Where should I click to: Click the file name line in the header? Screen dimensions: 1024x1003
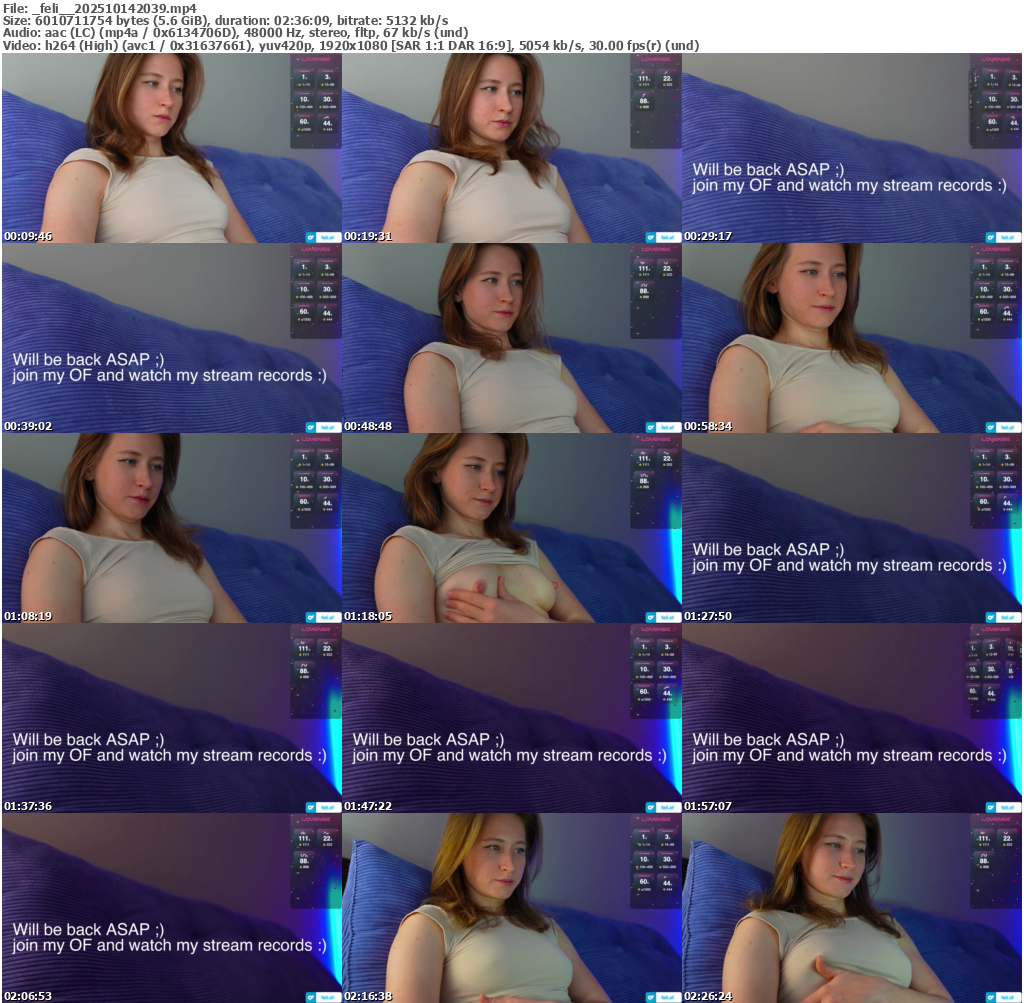coord(100,8)
